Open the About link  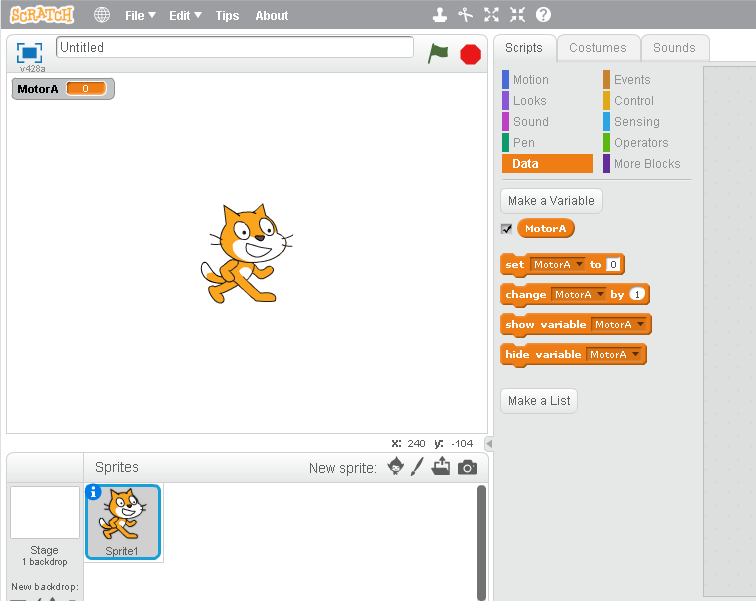click(x=271, y=15)
